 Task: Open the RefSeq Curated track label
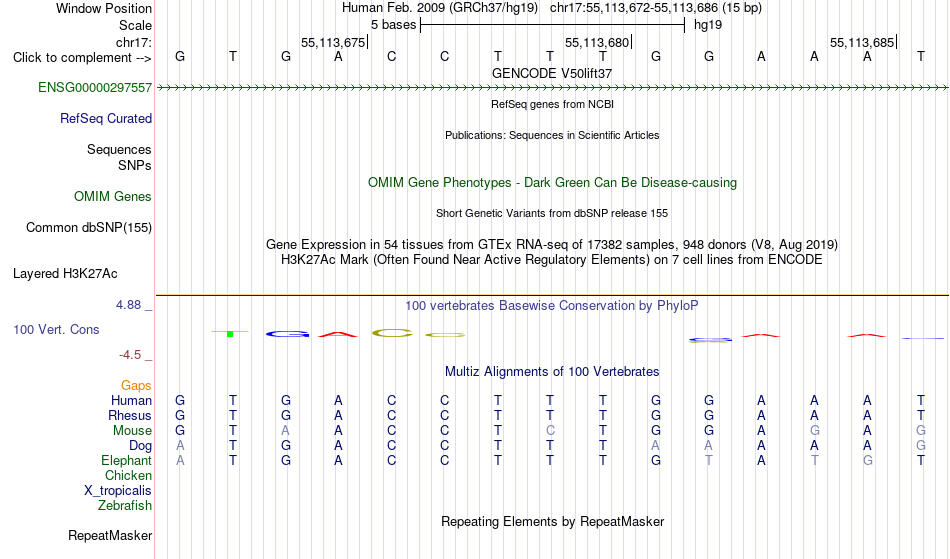pos(106,119)
